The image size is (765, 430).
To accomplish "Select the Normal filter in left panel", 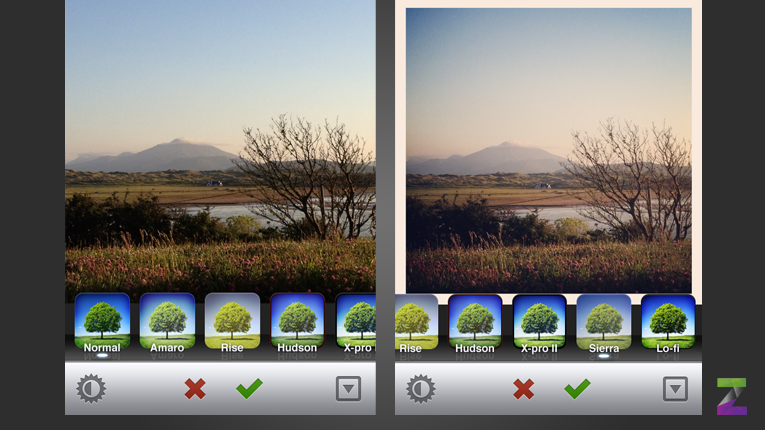I will pyautogui.click(x=102, y=323).
